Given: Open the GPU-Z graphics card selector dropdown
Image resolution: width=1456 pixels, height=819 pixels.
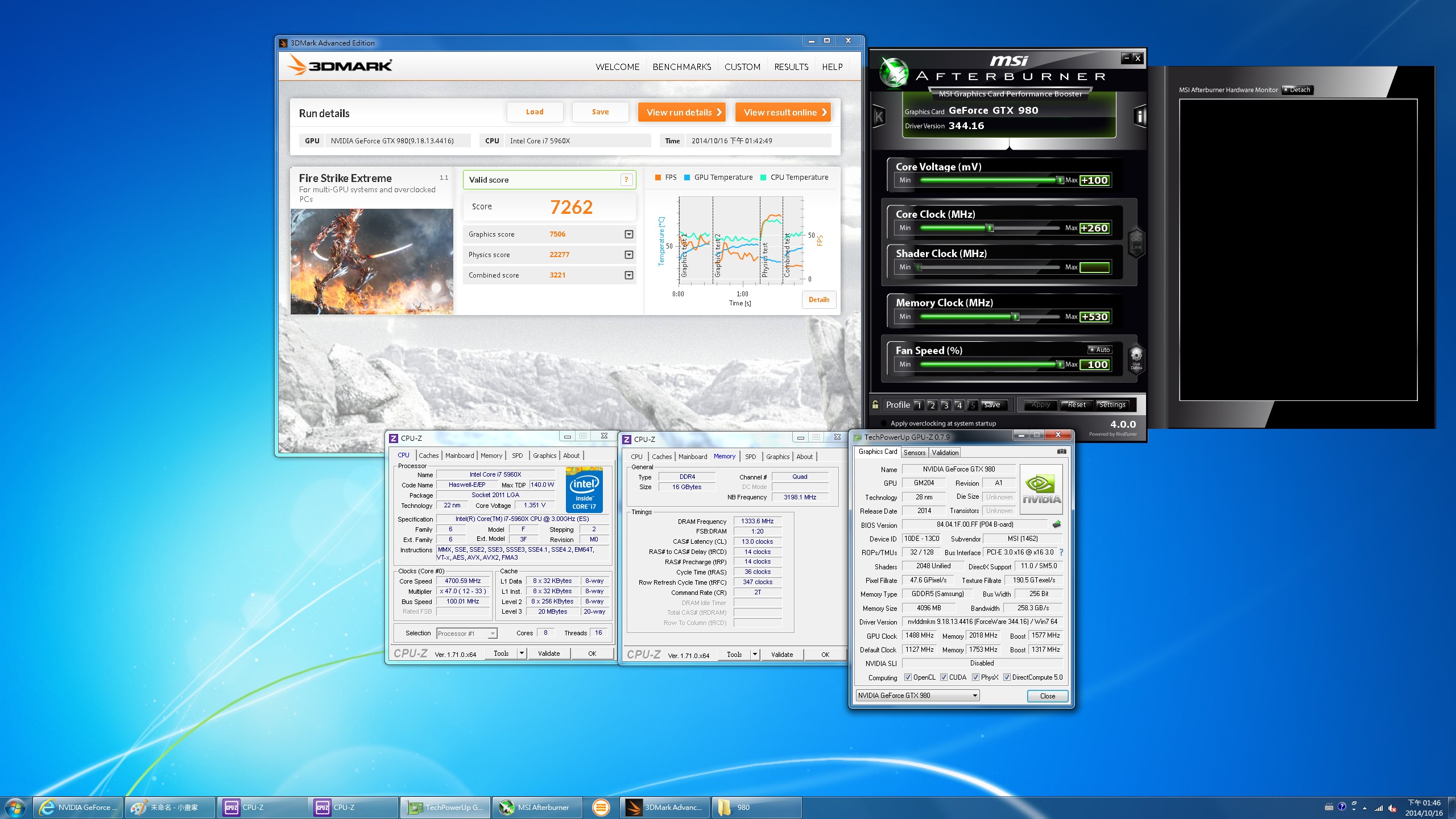Looking at the screenshot, I should tap(917, 696).
